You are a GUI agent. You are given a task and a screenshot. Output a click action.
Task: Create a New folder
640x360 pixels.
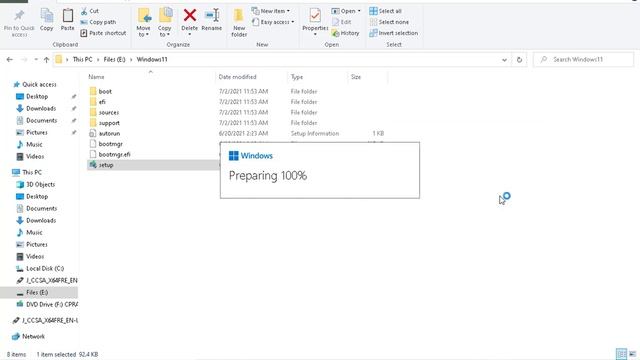(239, 23)
